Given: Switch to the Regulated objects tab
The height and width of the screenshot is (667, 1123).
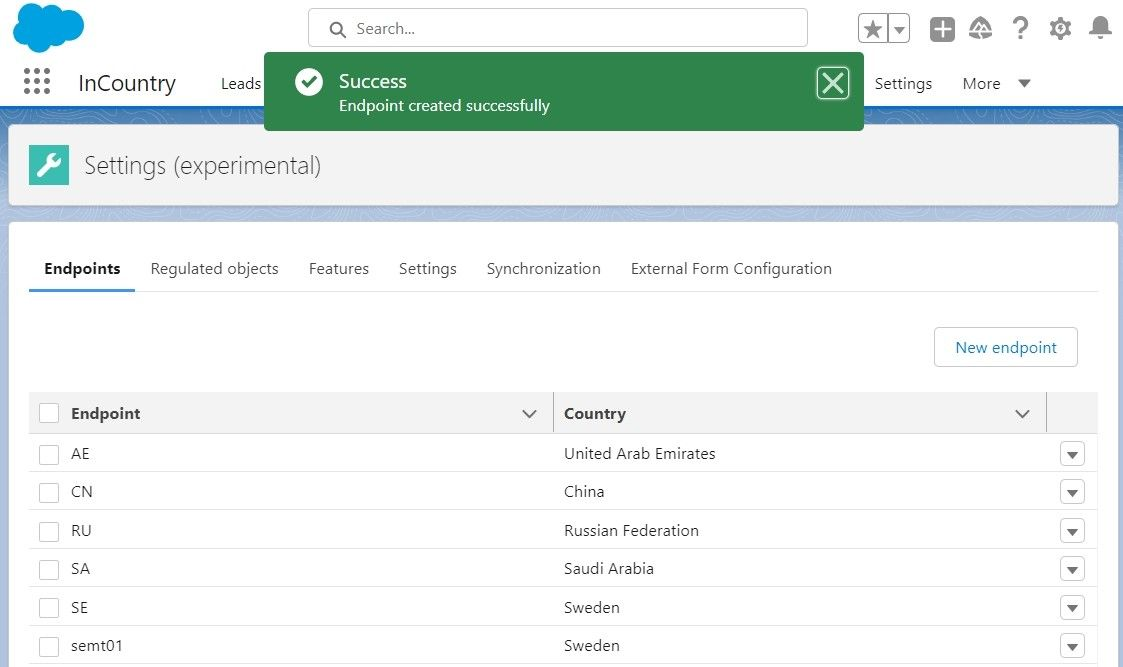Looking at the screenshot, I should [x=214, y=268].
